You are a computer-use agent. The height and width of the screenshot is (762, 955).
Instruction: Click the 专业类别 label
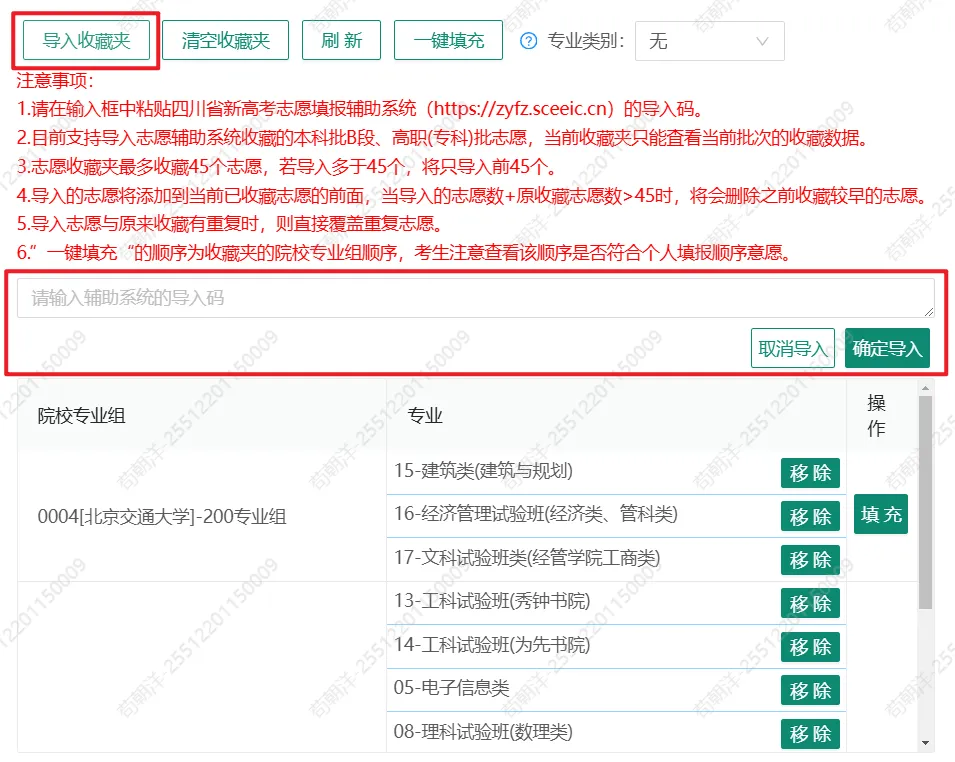coord(586,41)
